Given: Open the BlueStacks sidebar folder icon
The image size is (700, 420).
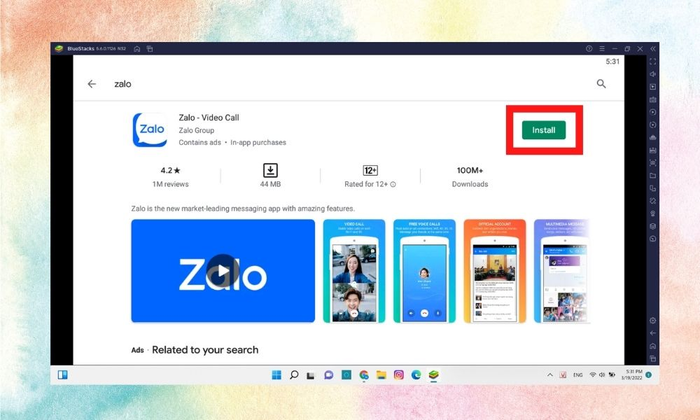Looking at the screenshot, I should [653, 175].
